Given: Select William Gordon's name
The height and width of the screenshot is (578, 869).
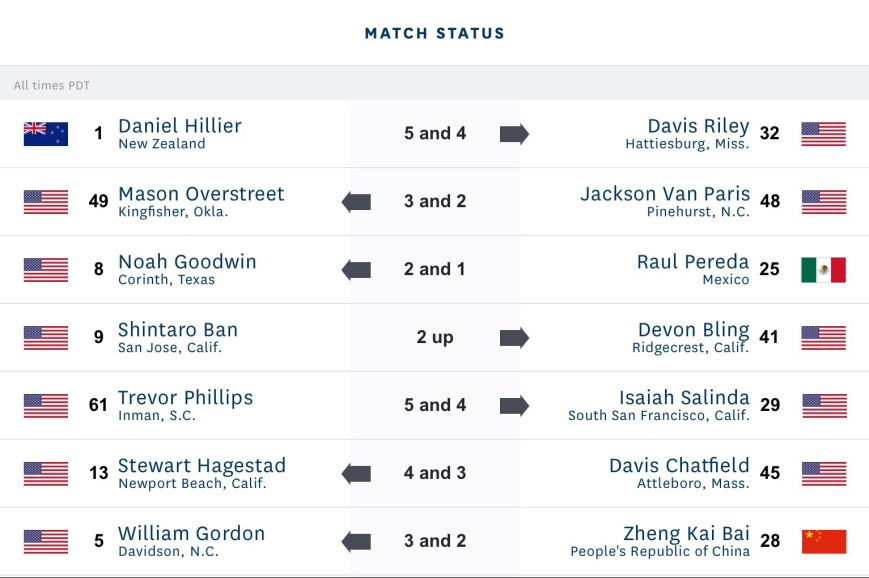Looking at the screenshot, I should click(x=191, y=534).
